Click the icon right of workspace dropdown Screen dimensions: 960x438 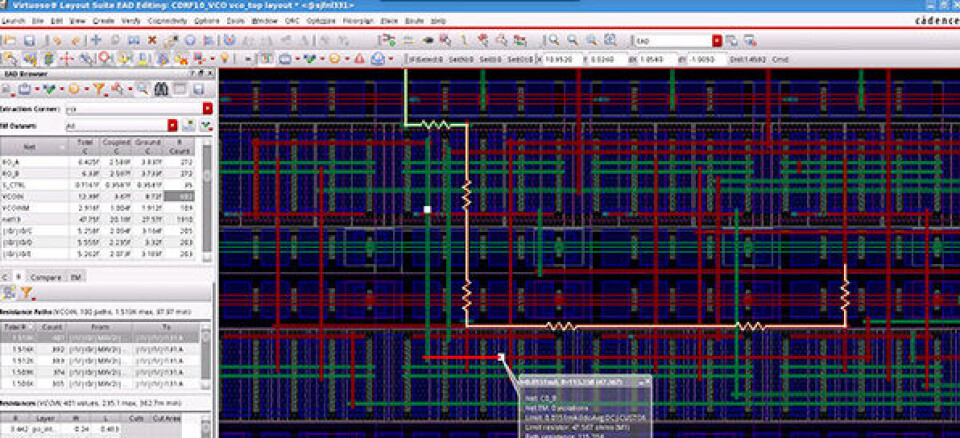pos(732,40)
